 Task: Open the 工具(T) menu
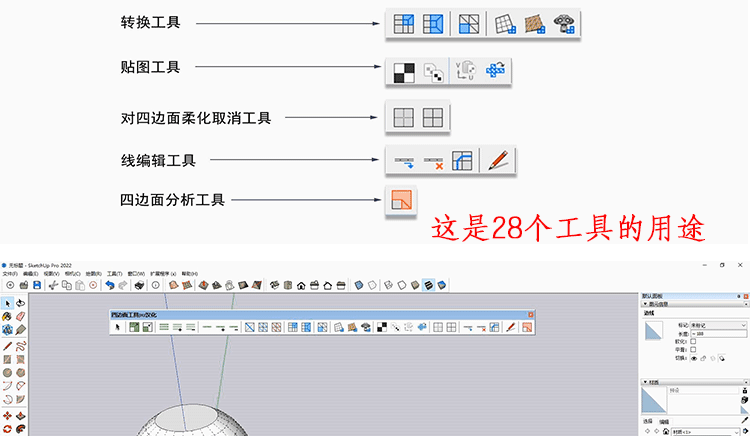tap(115, 274)
